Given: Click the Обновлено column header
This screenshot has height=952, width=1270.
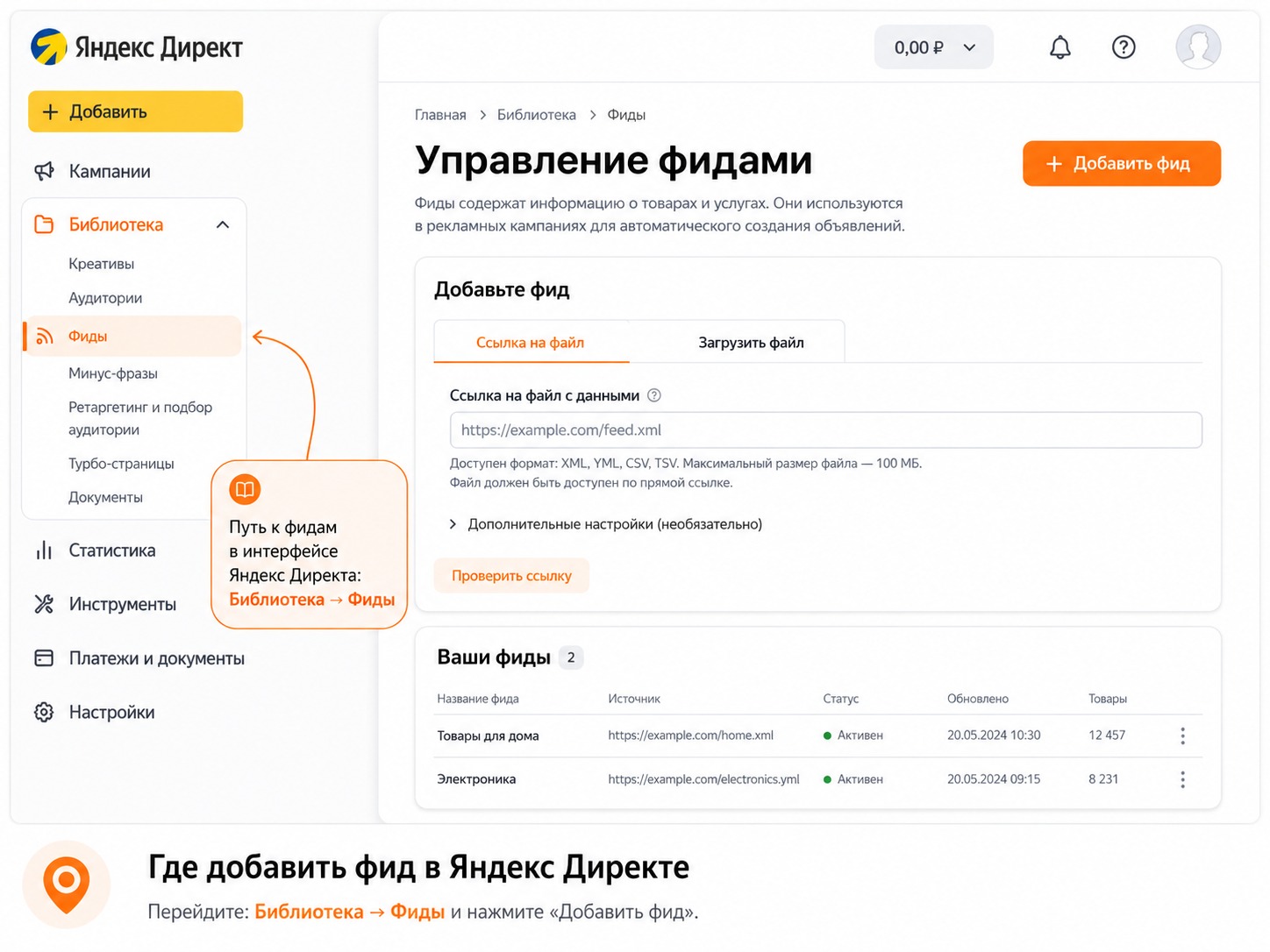Looking at the screenshot, I should 978,699.
